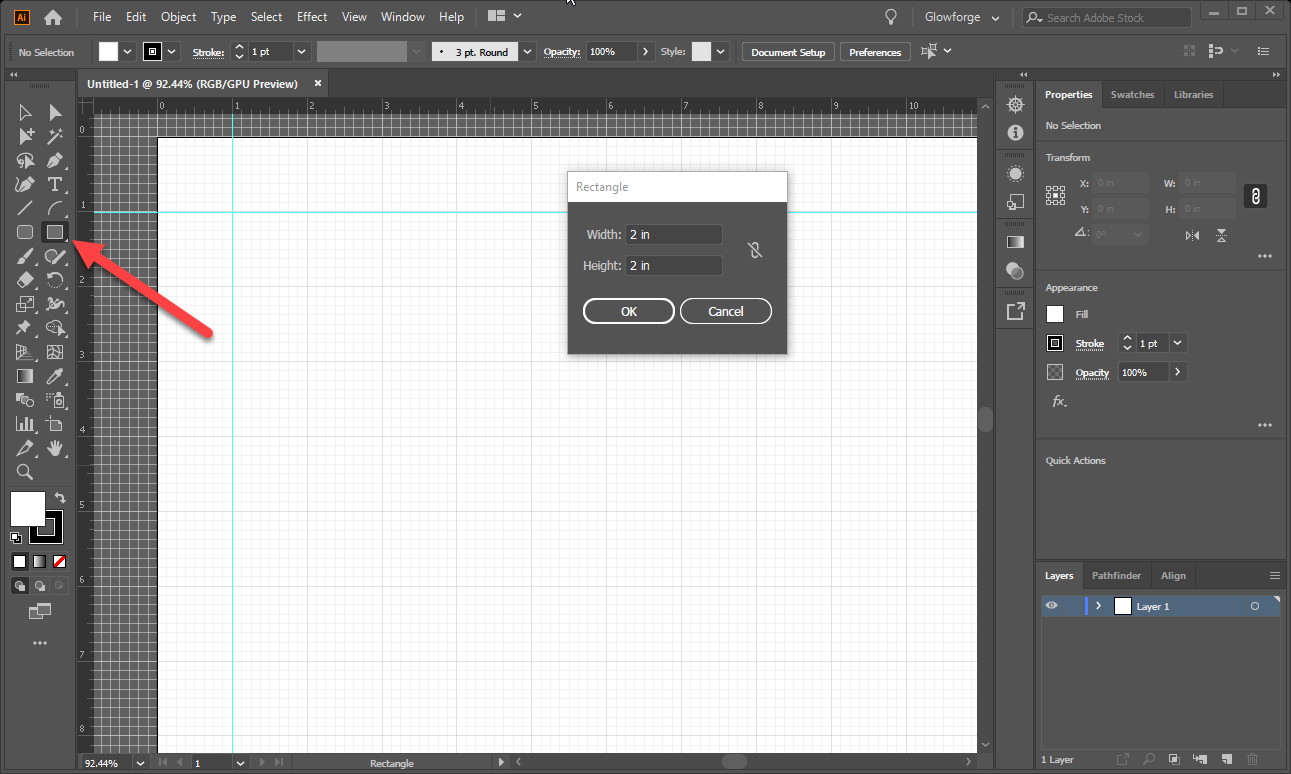Select the Rounded Rectangle tool

(26, 232)
